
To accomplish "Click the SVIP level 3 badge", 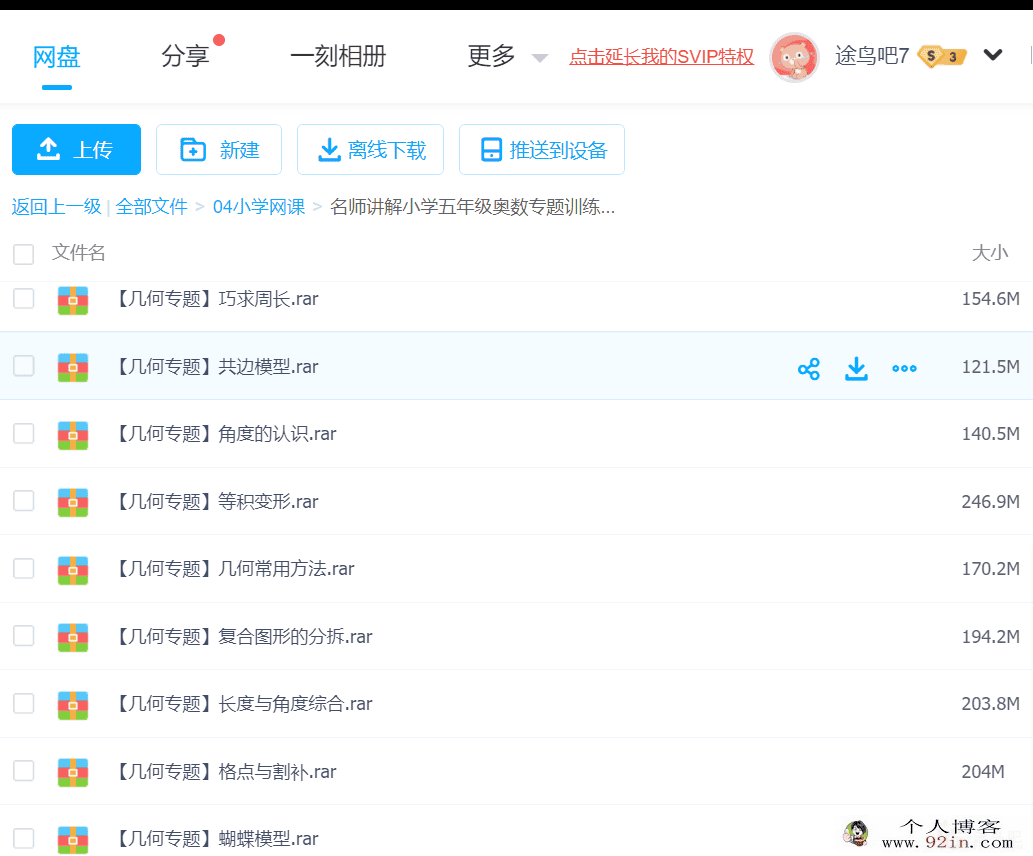I will [x=942, y=57].
